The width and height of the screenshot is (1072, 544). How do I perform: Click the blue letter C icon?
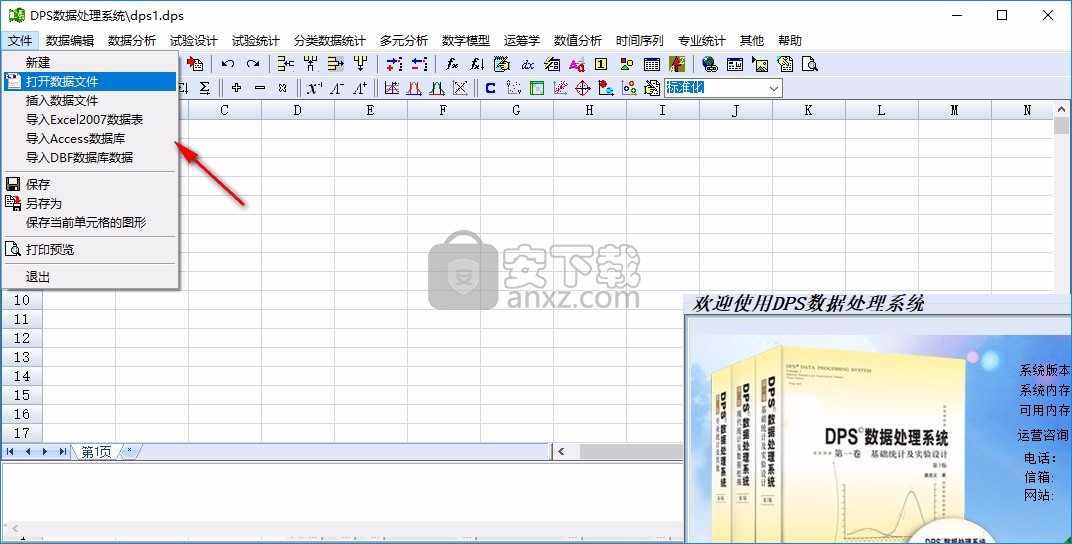click(490, 87)
